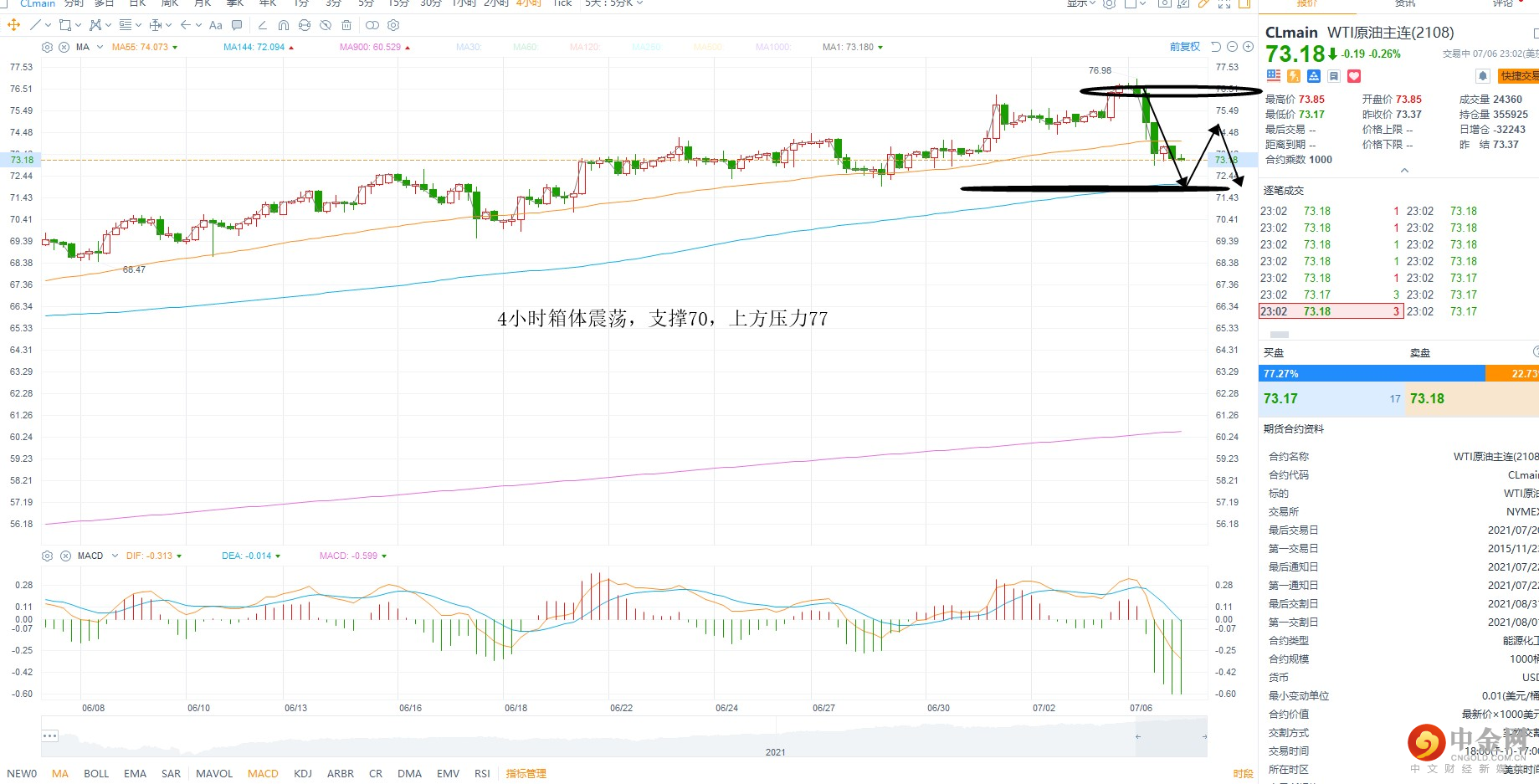Zoom in the chart with plus icon

coord(1248,47)
